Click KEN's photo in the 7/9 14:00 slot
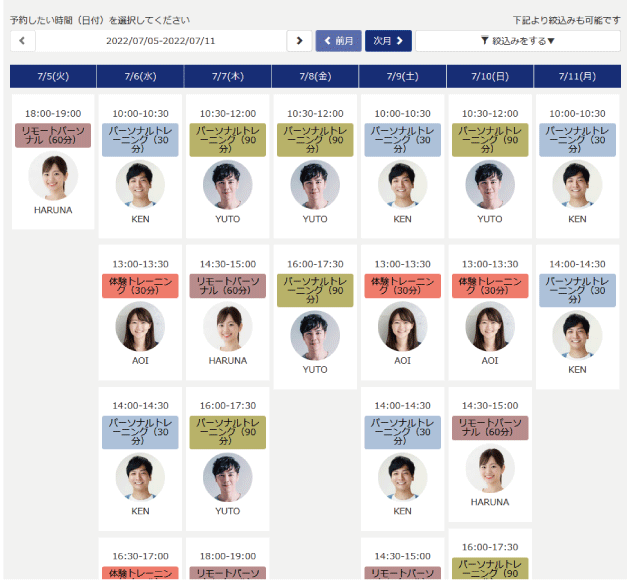The image size is (627, 581). [x=402, y=478]
